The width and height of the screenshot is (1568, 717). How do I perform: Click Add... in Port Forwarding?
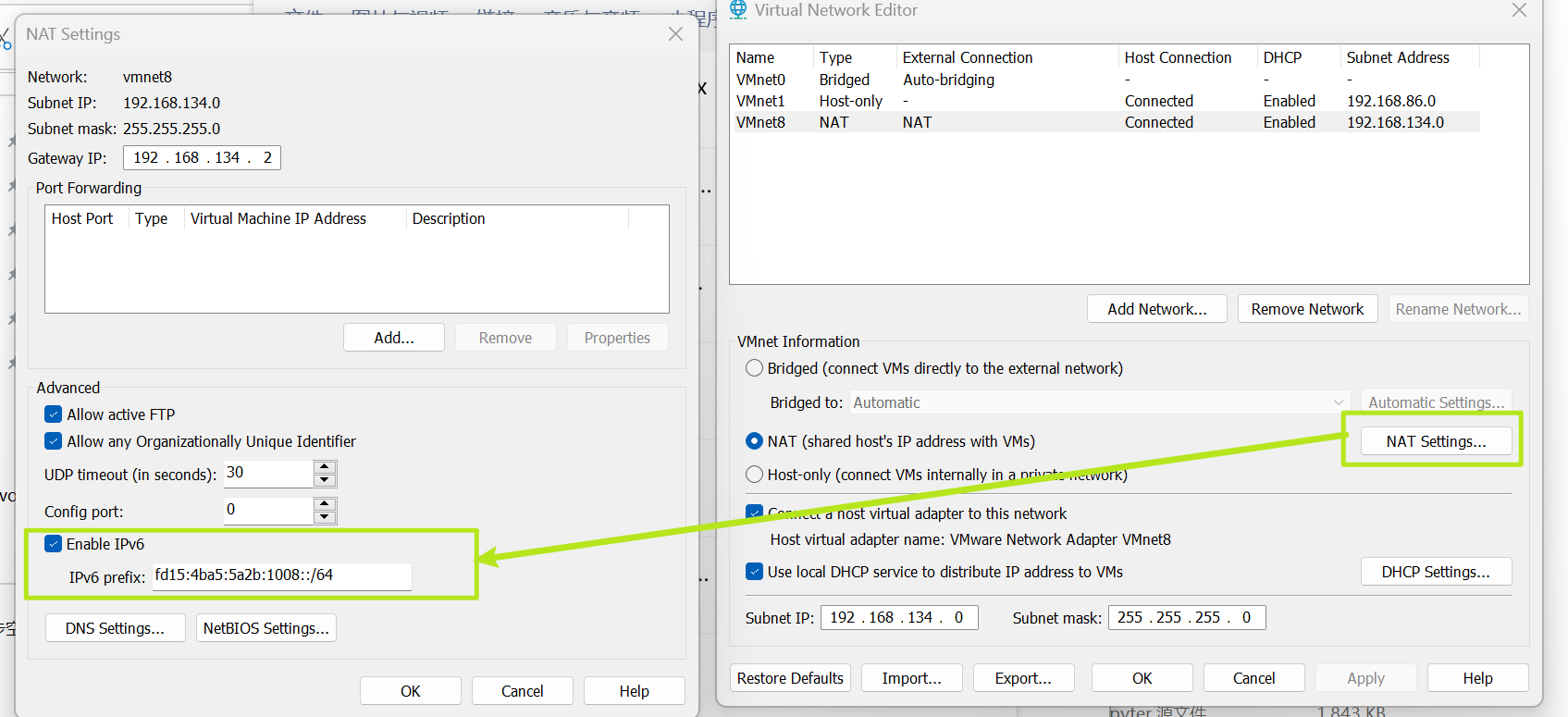(394, 338)
